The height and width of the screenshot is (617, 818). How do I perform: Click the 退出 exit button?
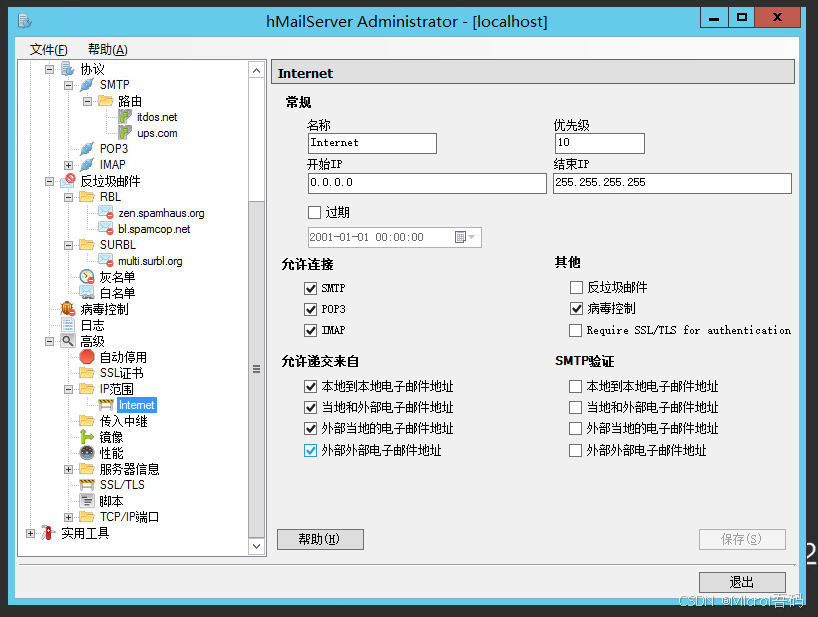point(742,582)
